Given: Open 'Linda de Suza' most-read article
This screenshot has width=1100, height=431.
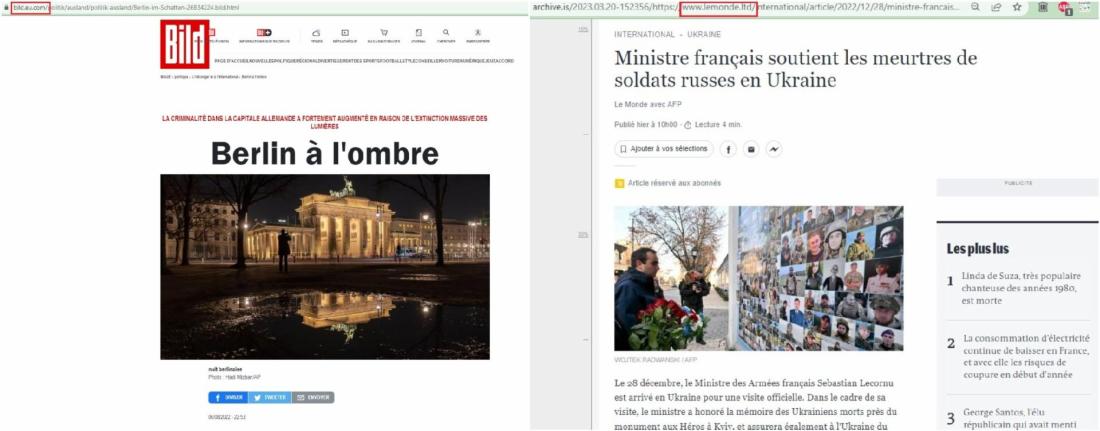Looking at the screenshot, I should pos(1021,288).
